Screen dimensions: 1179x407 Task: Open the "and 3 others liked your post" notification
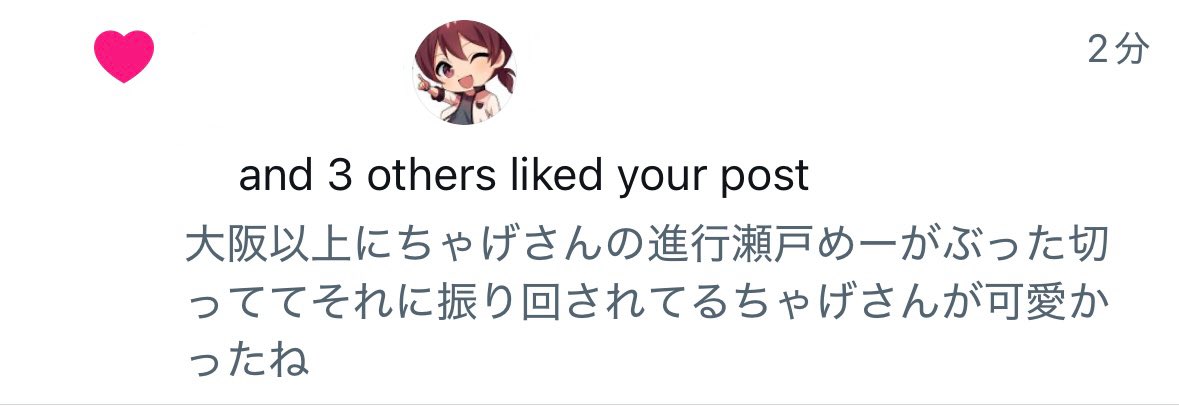tap(523, 175)
